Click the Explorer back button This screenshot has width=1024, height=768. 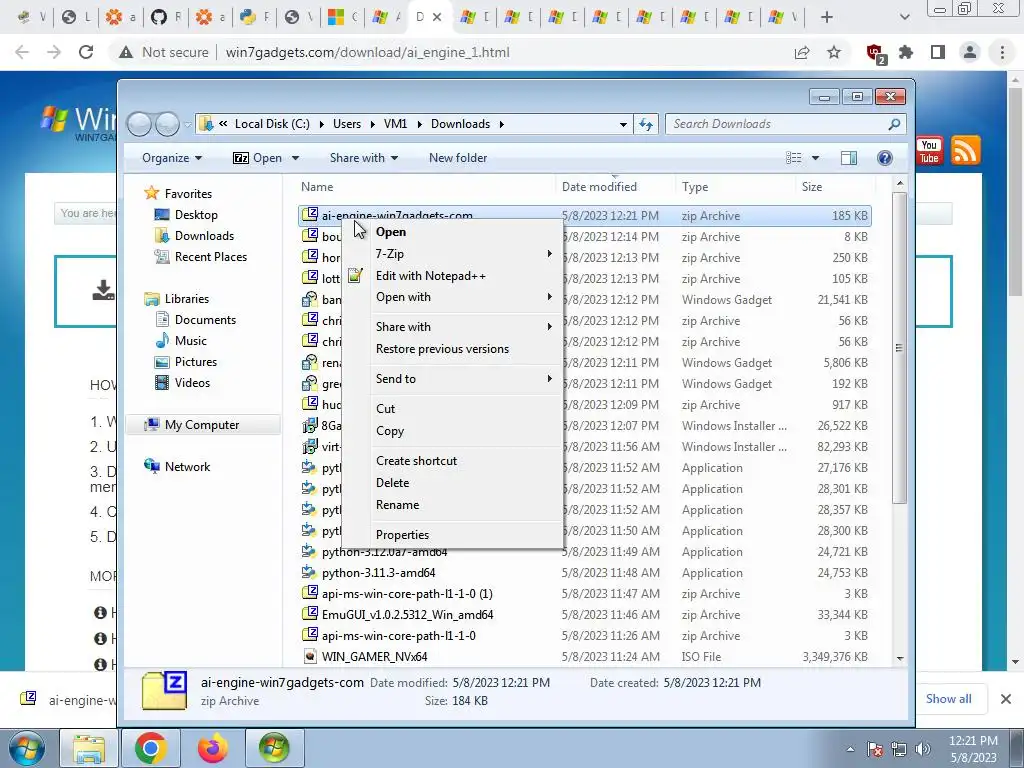click(139, 124)
